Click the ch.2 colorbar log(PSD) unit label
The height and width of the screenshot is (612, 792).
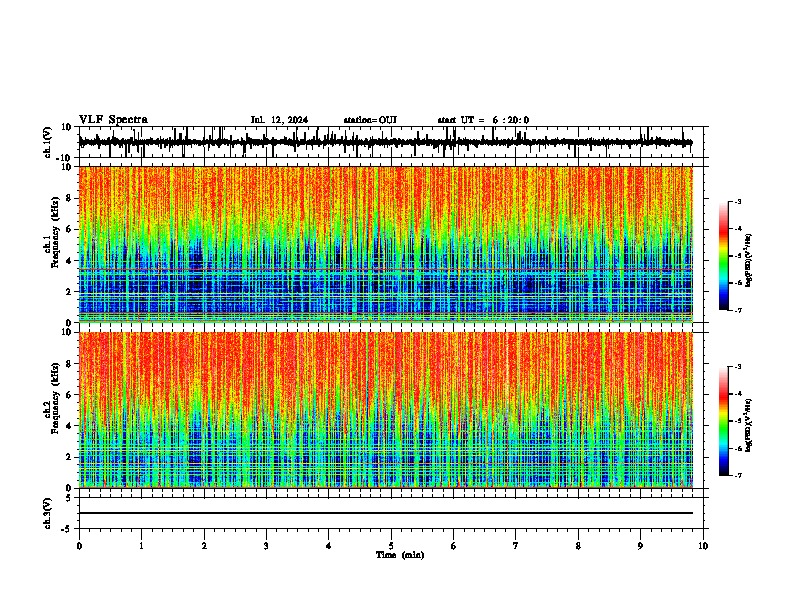point(750,426)
